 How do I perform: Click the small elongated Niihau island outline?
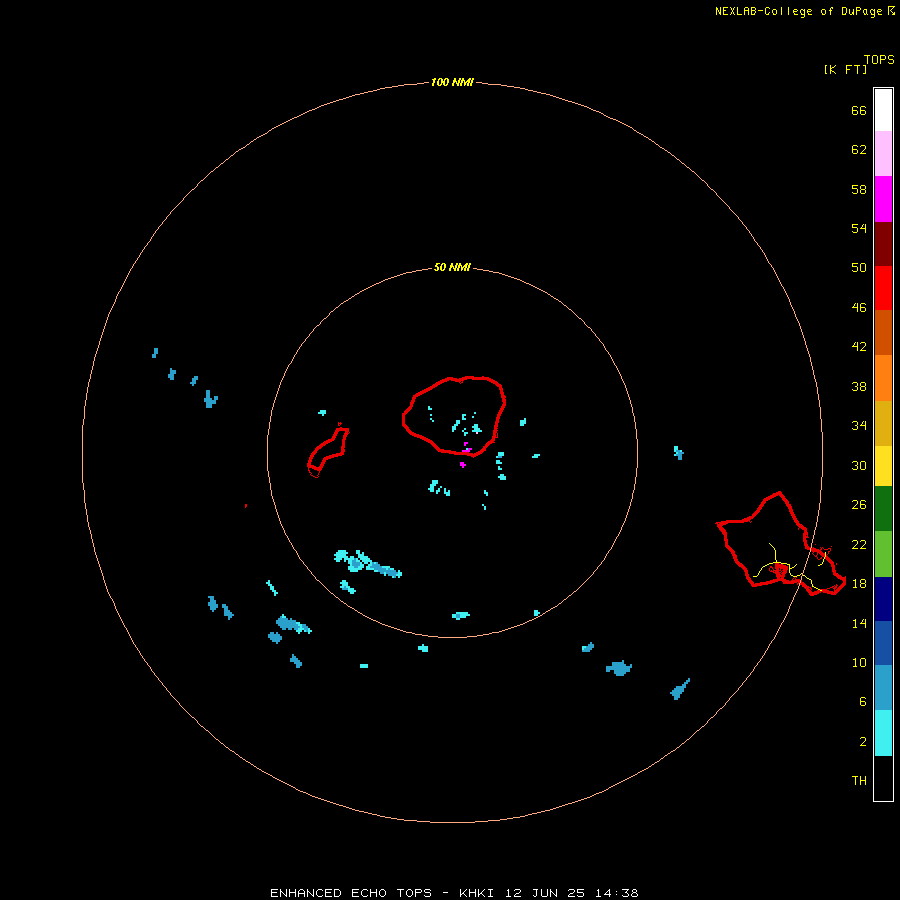[x=328, y=451]
